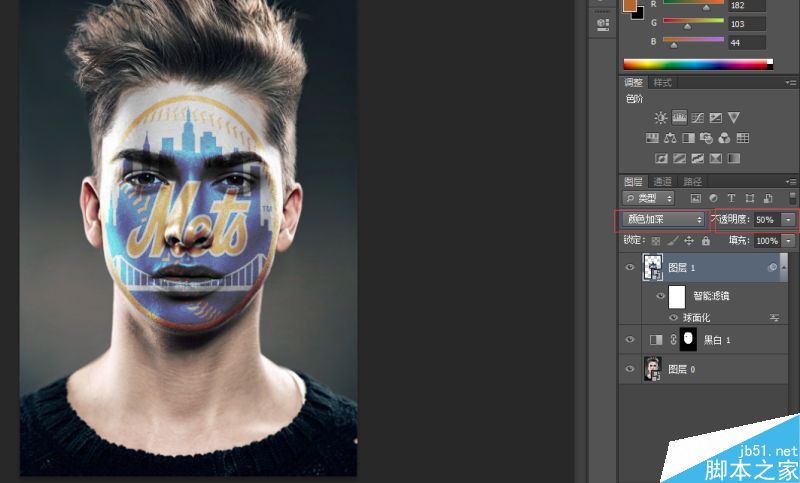Viewport: 800px width, 483px height.
Task: Add a Curves adjustment layer
Action: pos(697,118)
